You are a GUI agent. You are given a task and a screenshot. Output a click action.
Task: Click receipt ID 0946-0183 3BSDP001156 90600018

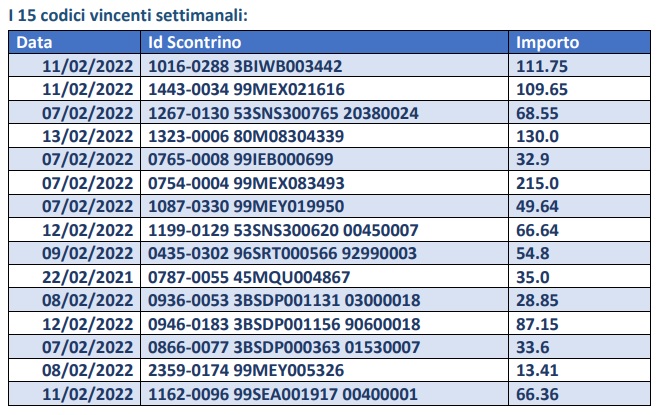(283, 324)
